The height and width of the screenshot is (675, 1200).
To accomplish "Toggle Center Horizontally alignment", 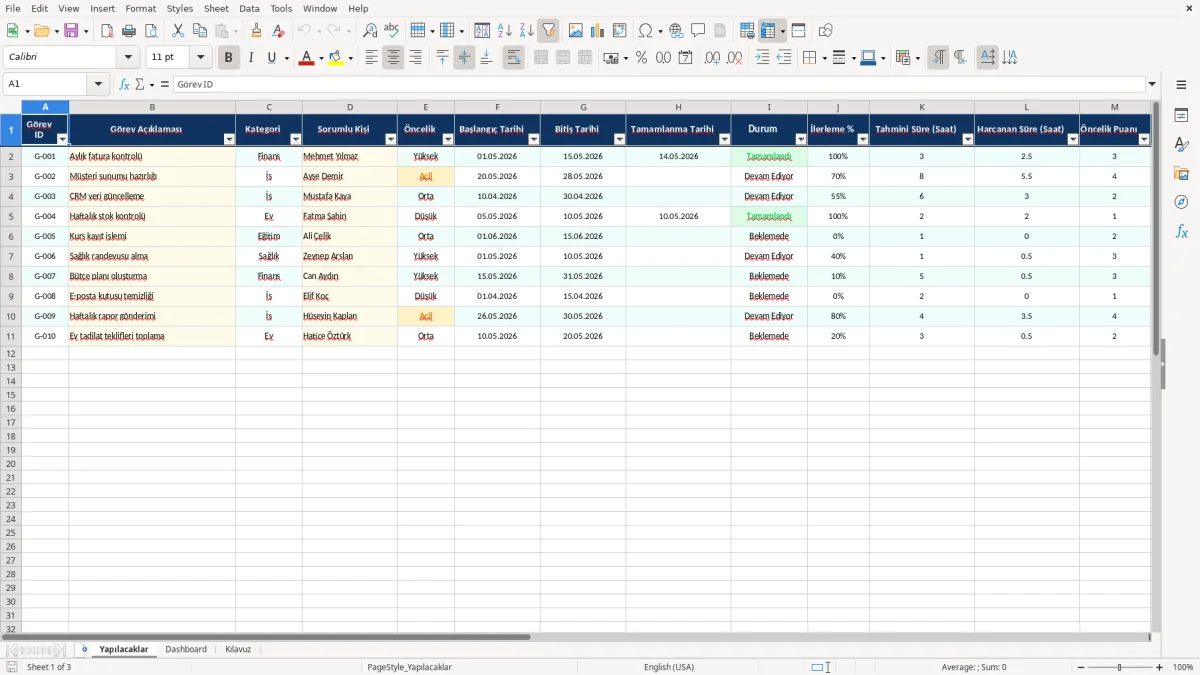I will (x=393, y=58).
